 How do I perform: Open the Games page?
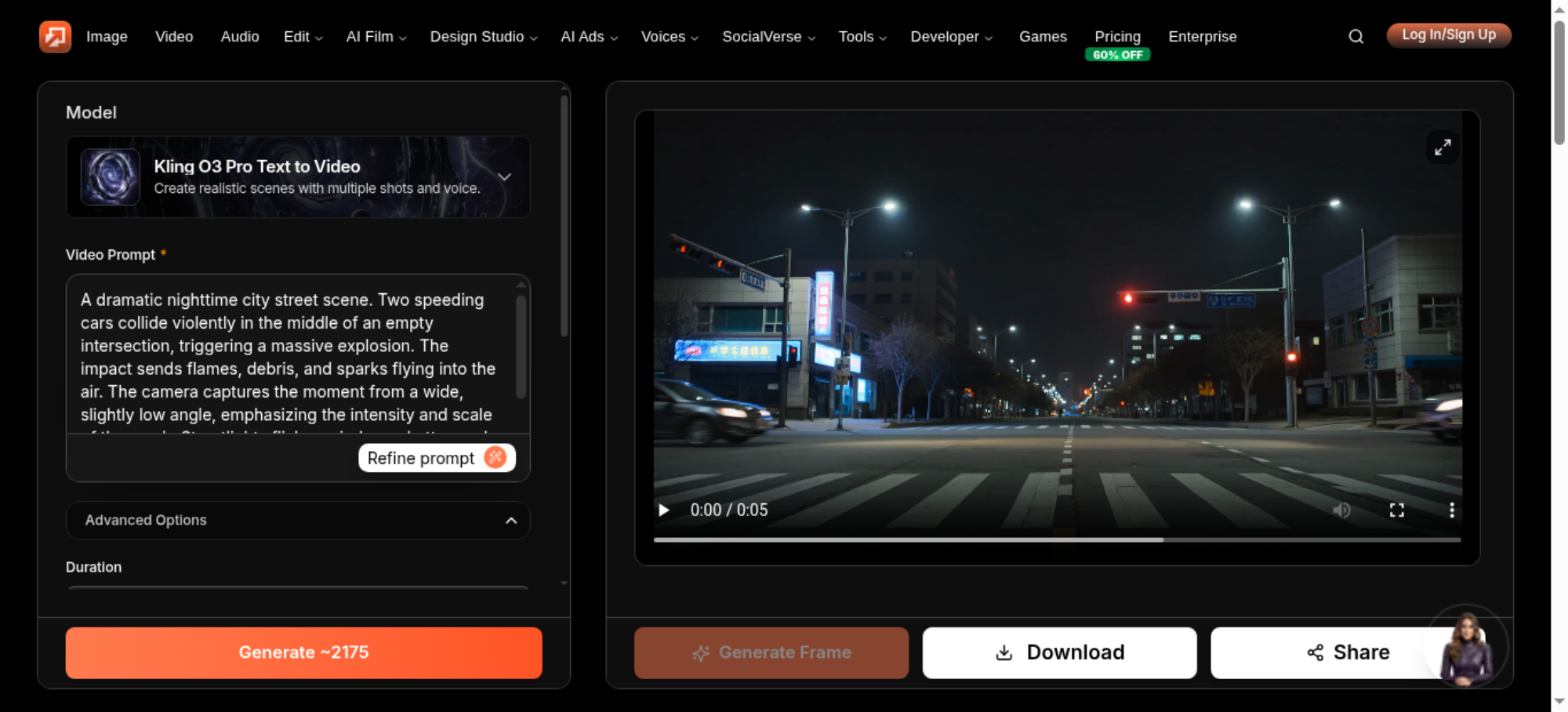point(1043,37)
